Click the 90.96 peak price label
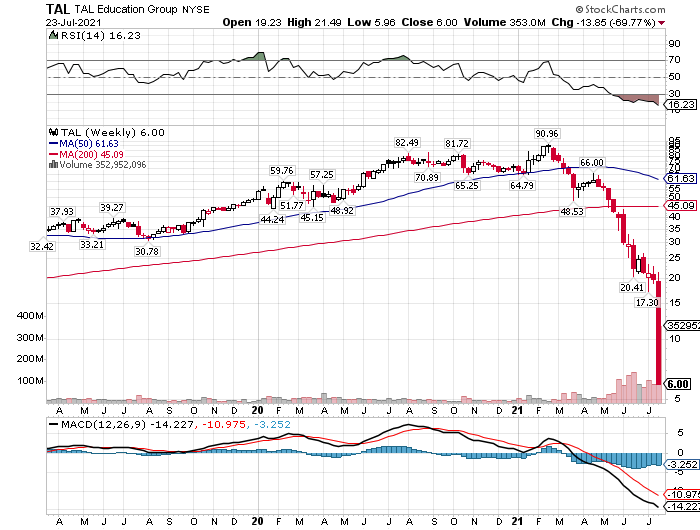The width and height of the screenshot is (700, 530). (547, 134)
